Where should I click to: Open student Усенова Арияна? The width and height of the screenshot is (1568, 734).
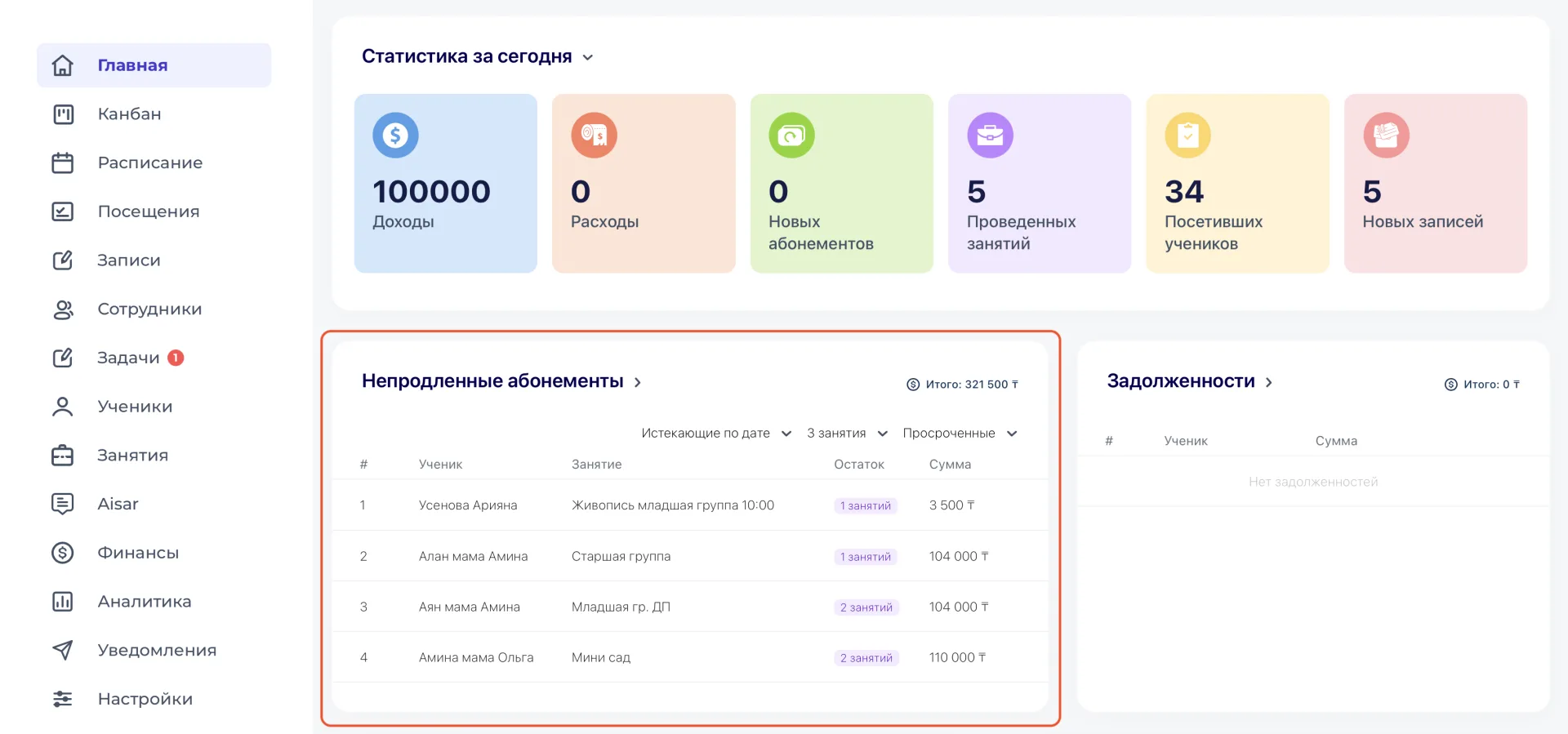coord(468,505)
